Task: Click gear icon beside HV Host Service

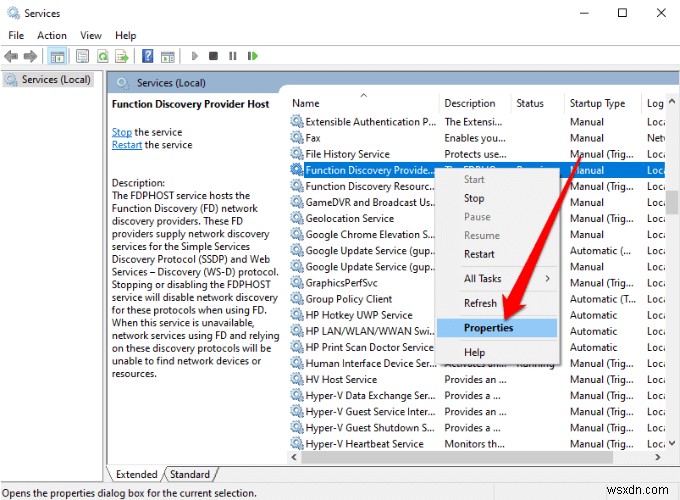Action: click(x=297, y=379)
